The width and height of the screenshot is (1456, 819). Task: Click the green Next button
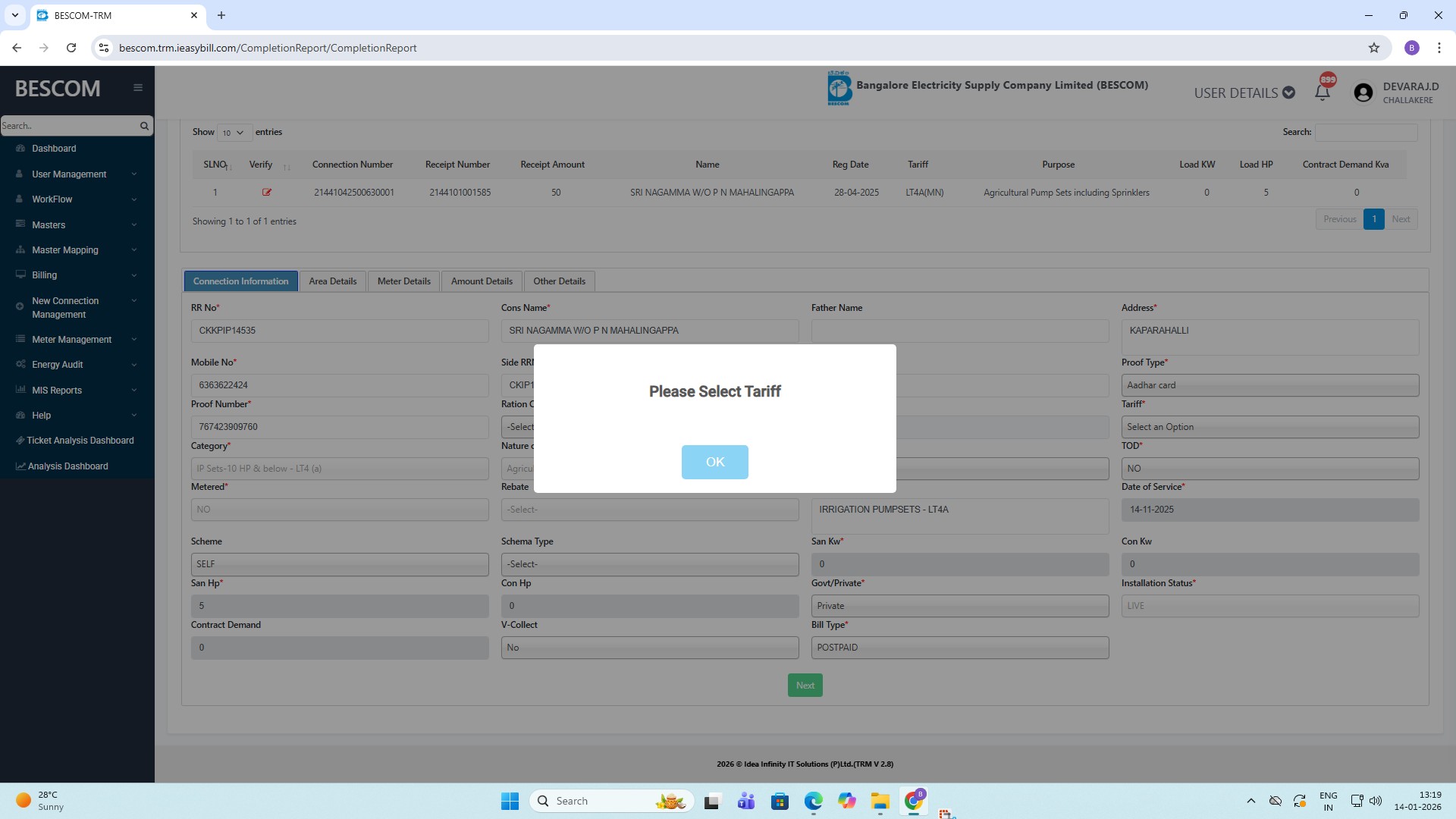point(805,686)
